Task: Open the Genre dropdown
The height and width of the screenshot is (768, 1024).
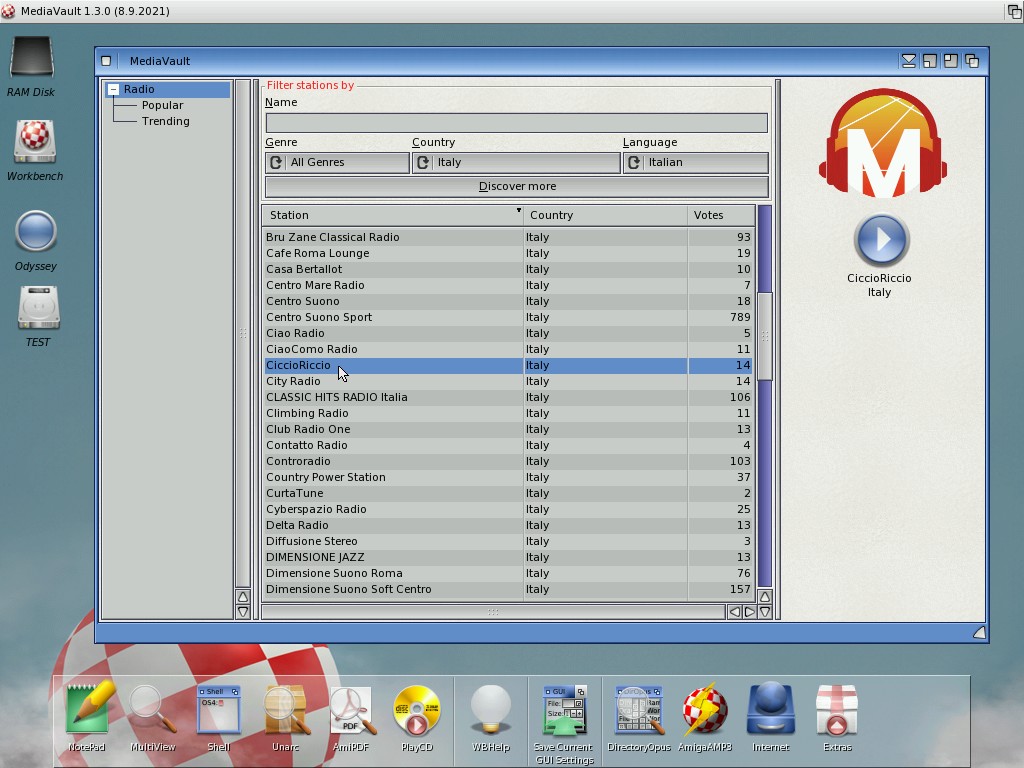Action: [337, 162]
